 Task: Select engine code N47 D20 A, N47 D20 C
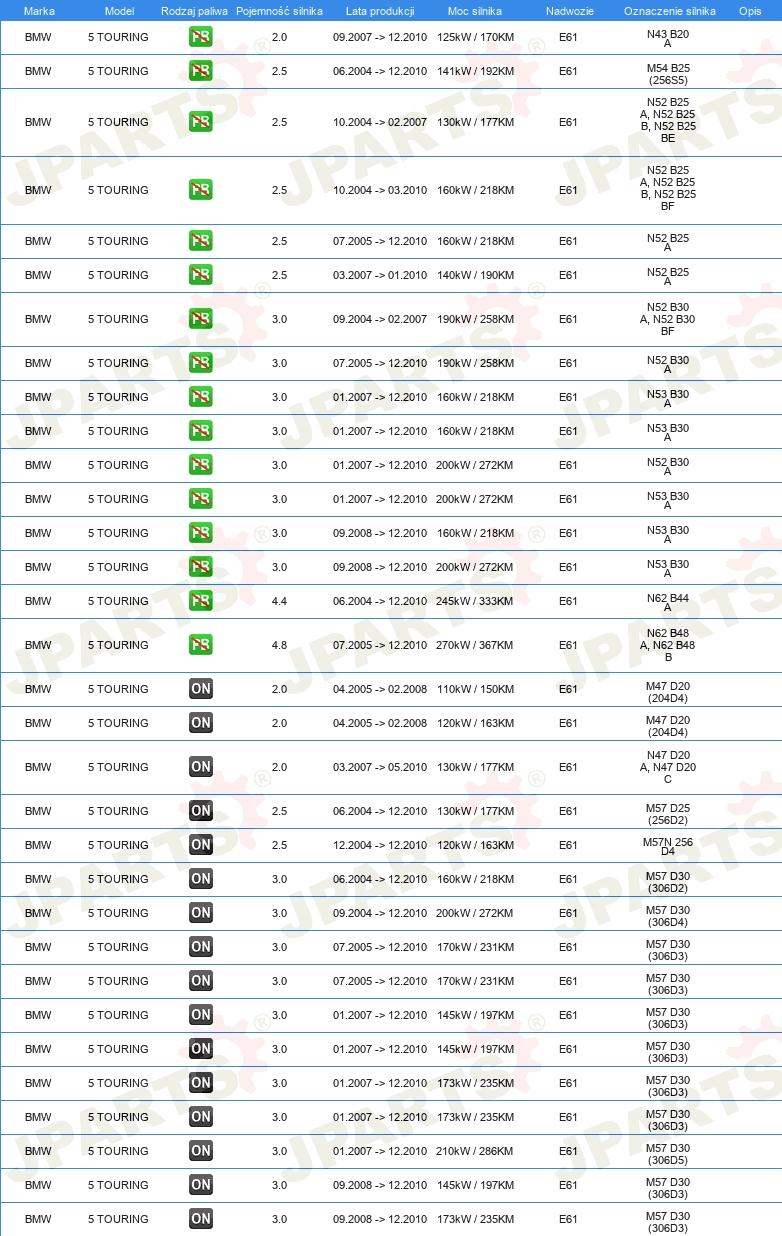tap(668, 767)
